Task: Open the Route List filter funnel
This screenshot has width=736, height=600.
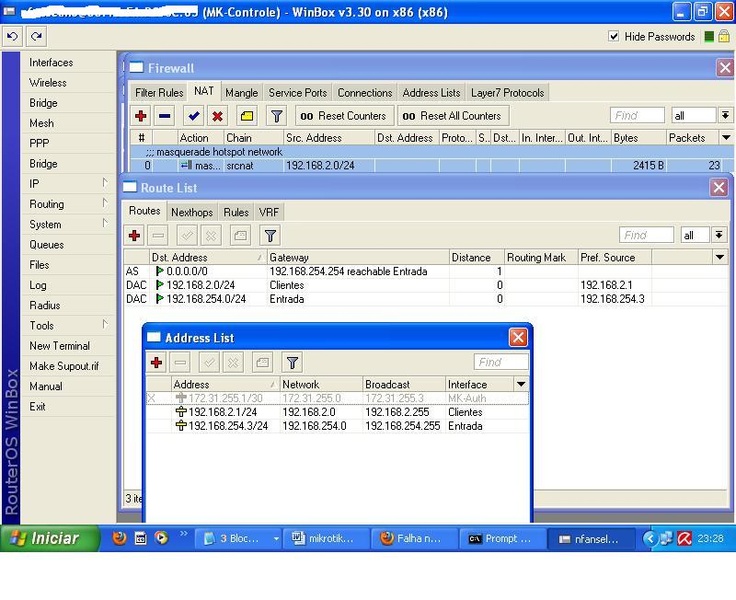Action: [270, 235]
